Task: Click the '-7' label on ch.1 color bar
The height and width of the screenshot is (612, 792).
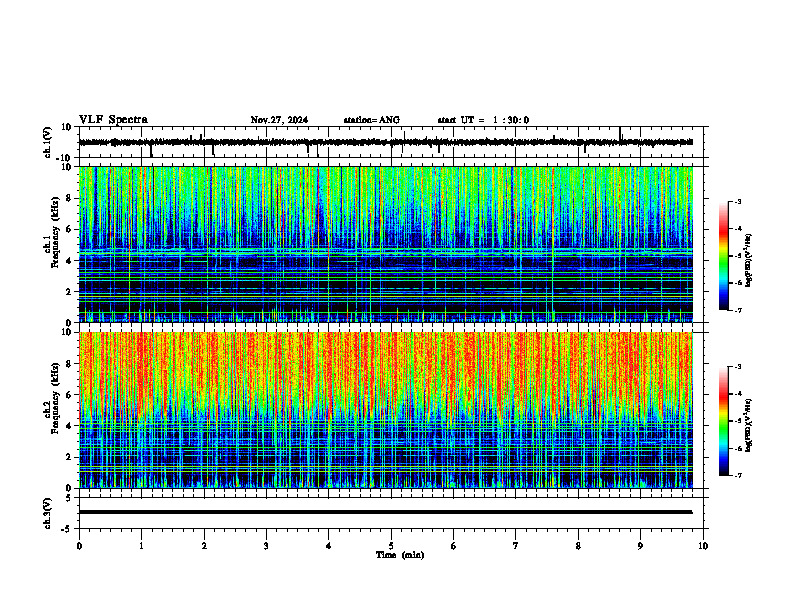Action: (x=738, y=310)
